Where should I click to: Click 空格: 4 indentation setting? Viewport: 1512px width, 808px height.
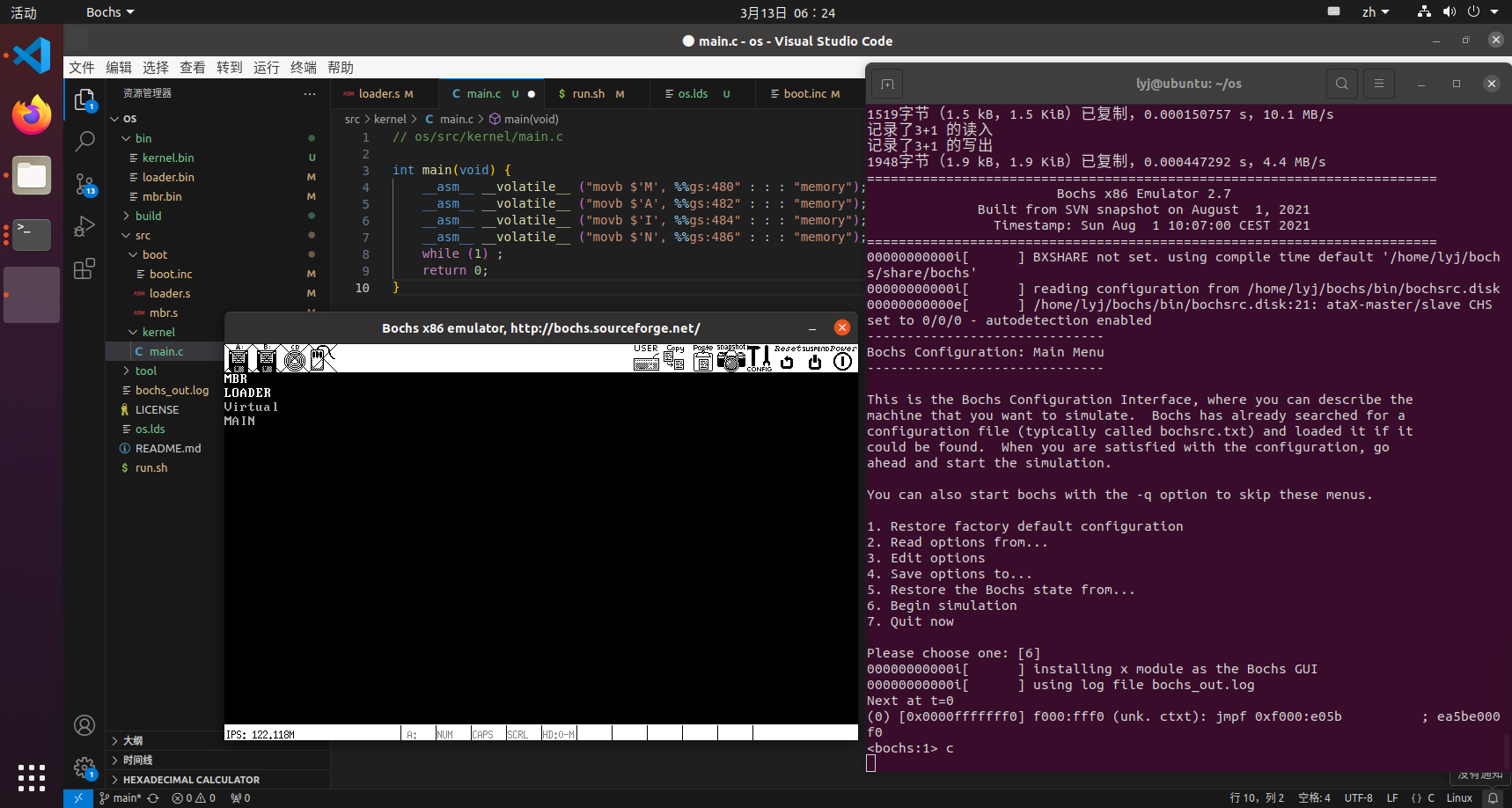click(1314, 798)
